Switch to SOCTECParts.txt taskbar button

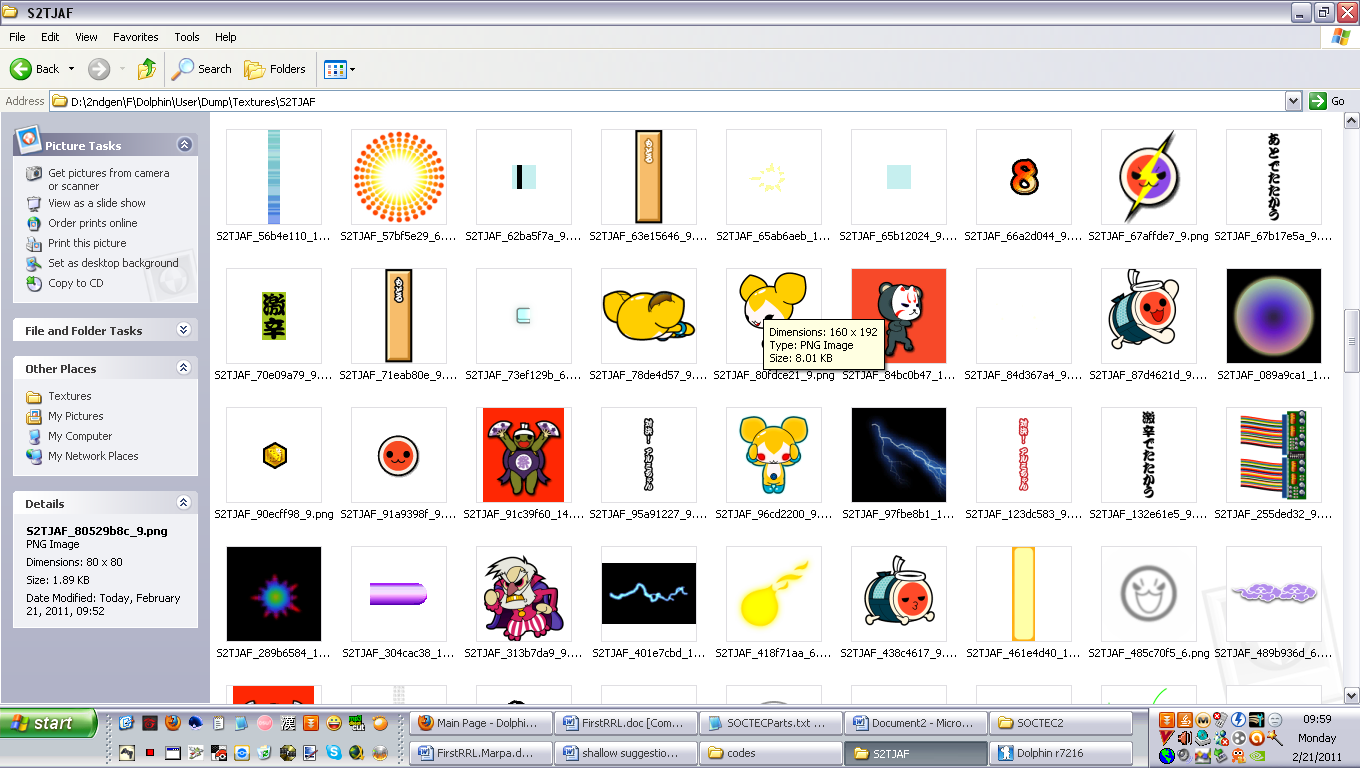pyautogui.click(x=769, y=723)
